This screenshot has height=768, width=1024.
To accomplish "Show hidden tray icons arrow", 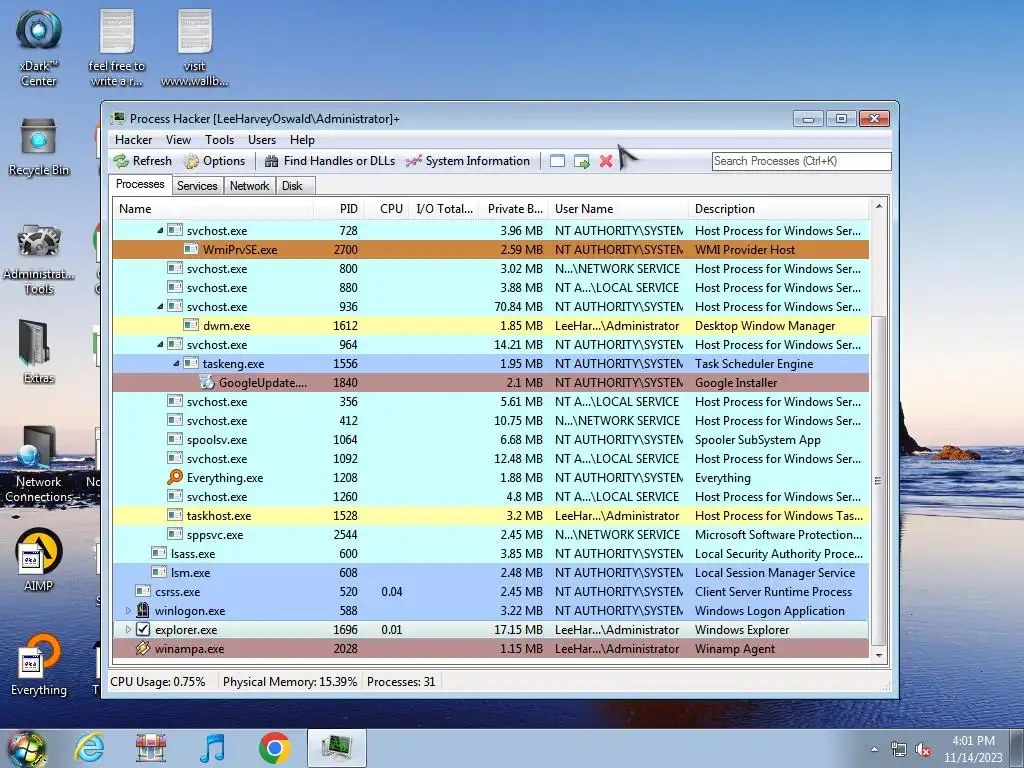I will [874, 749].
